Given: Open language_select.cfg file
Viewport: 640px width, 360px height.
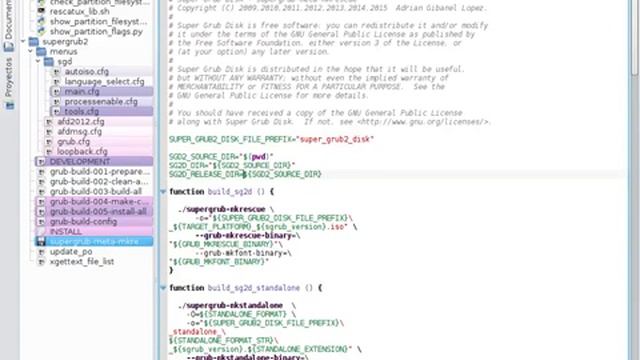Looking at the screenshot, I should (104, 82).
